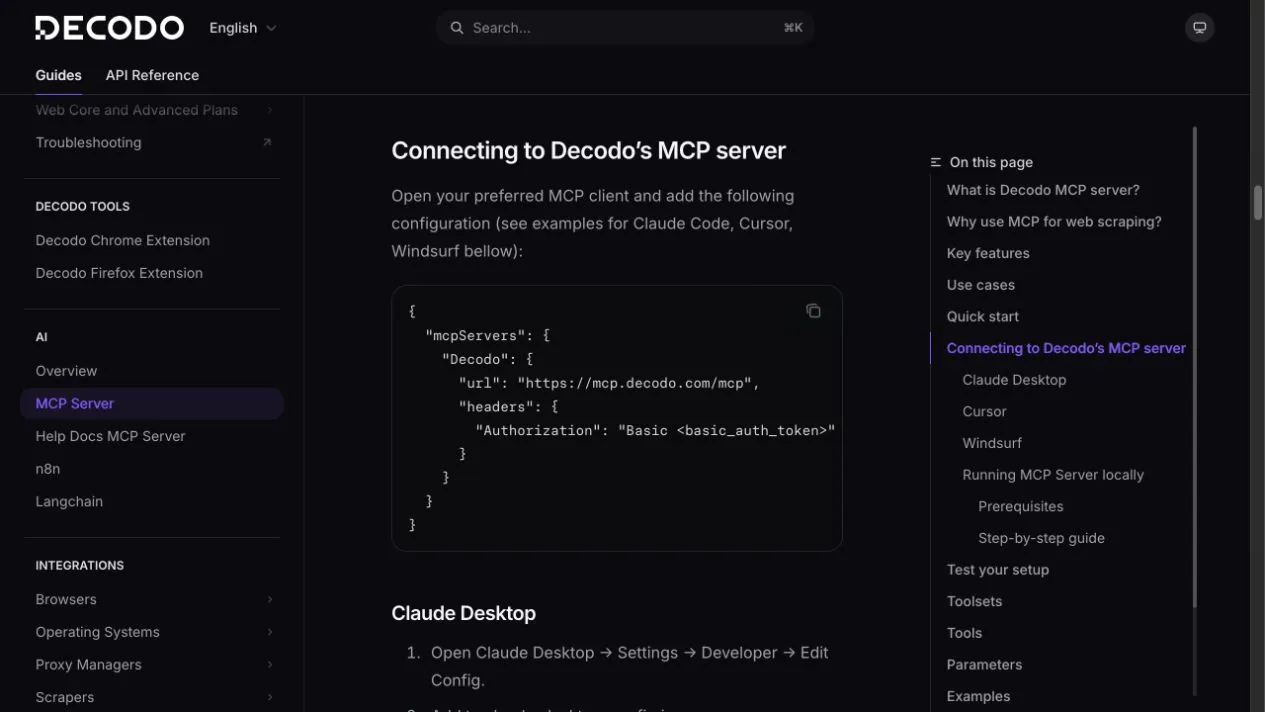Open Troubleshooting in sidebar
Viewport: 1265px width, 712px height.
pos(88,142)
